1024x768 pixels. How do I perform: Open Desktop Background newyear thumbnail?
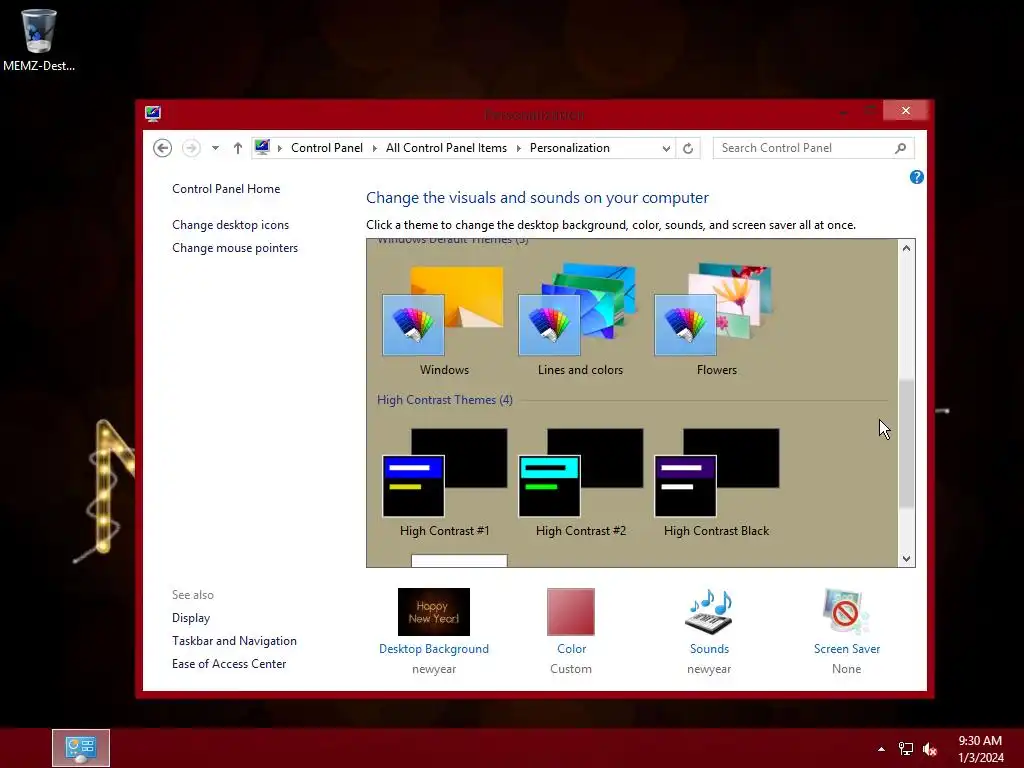click(434, 612)
